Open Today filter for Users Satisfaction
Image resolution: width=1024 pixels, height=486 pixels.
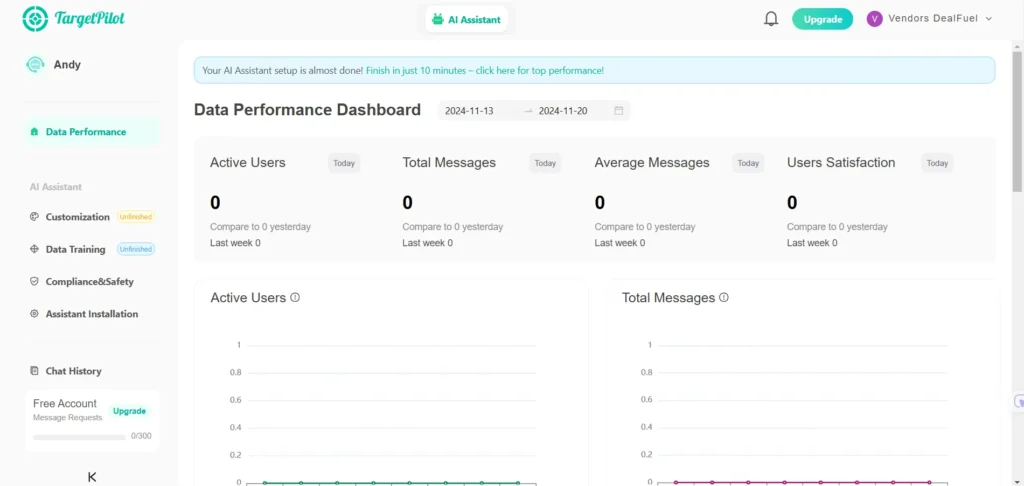pyautogui.click(x=937, y=163)
